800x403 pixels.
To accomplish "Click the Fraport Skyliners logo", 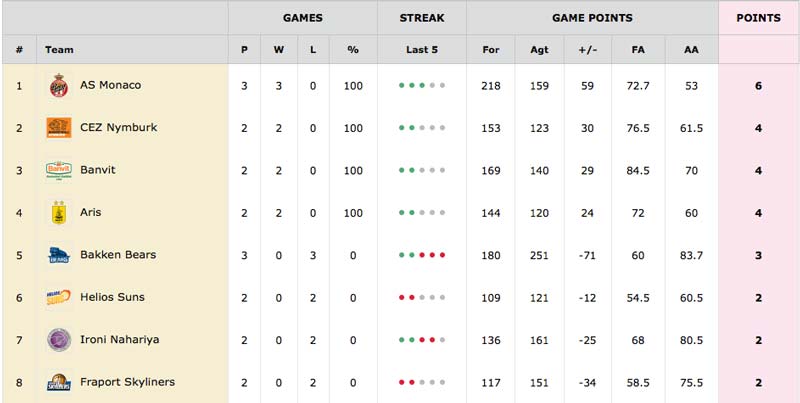I will tap(59, 382).
